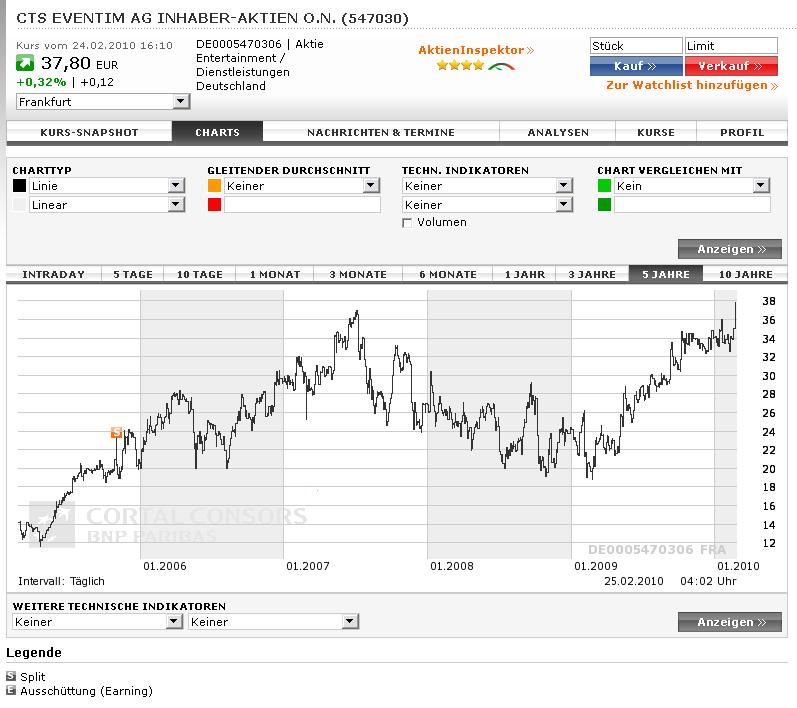Click the blue Kauf button
Viewport: 797px width, 708px height.
coord(636,66)
